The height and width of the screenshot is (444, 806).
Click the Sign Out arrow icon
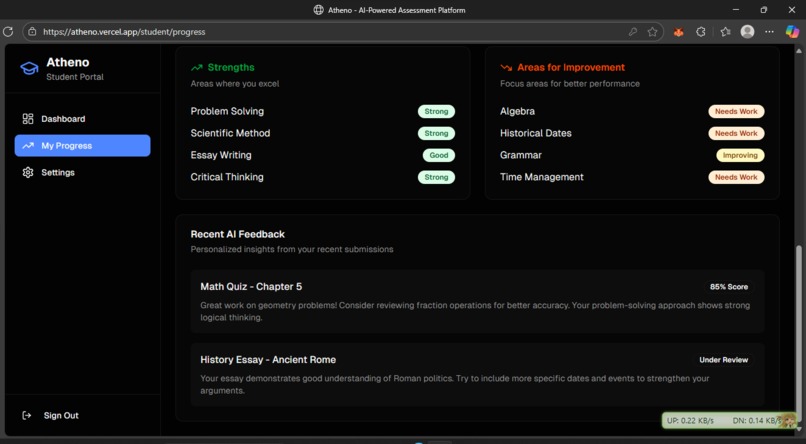[27, 415]
